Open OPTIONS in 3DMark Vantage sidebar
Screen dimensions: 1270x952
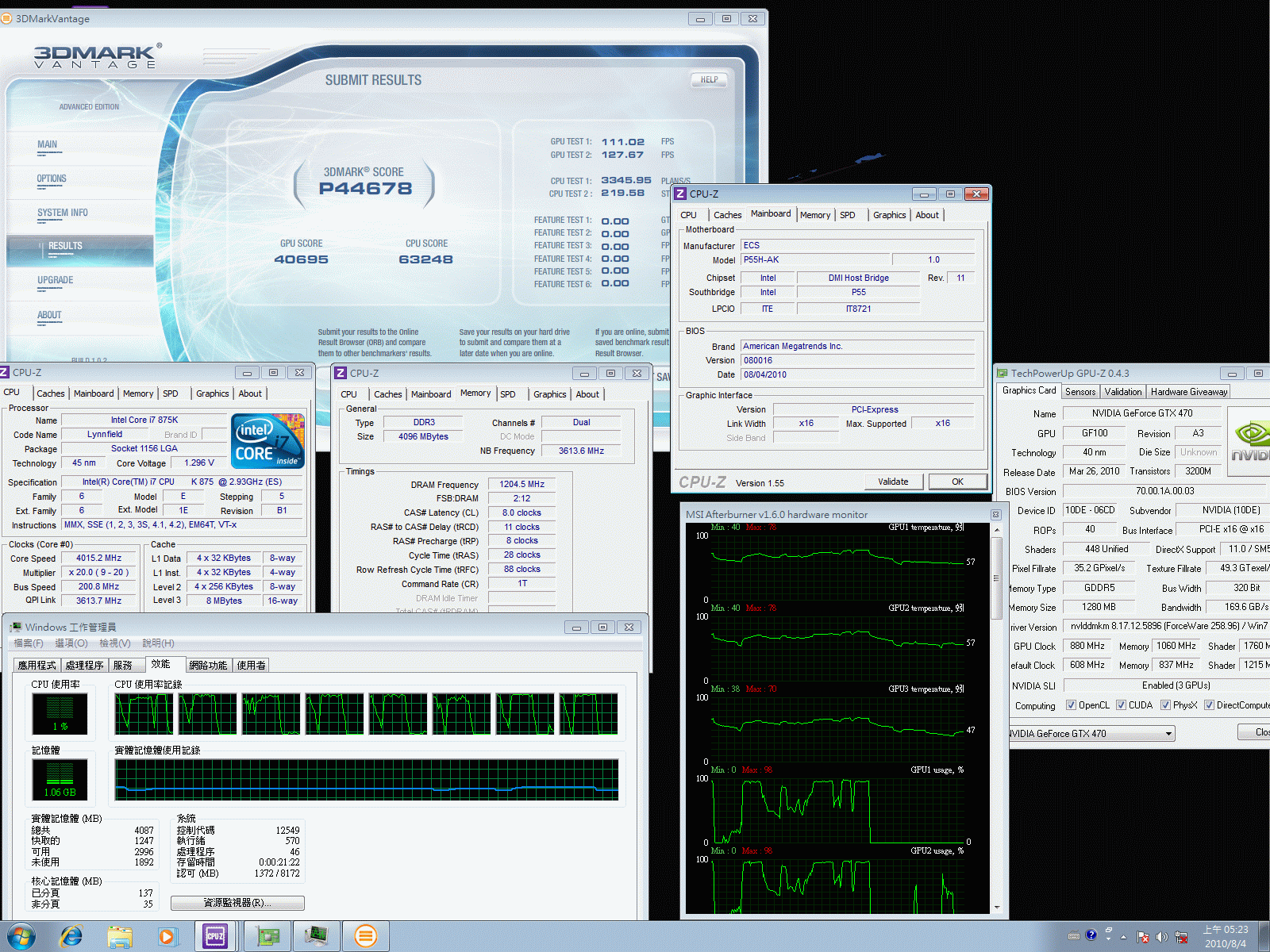click(x=52, y=178)
